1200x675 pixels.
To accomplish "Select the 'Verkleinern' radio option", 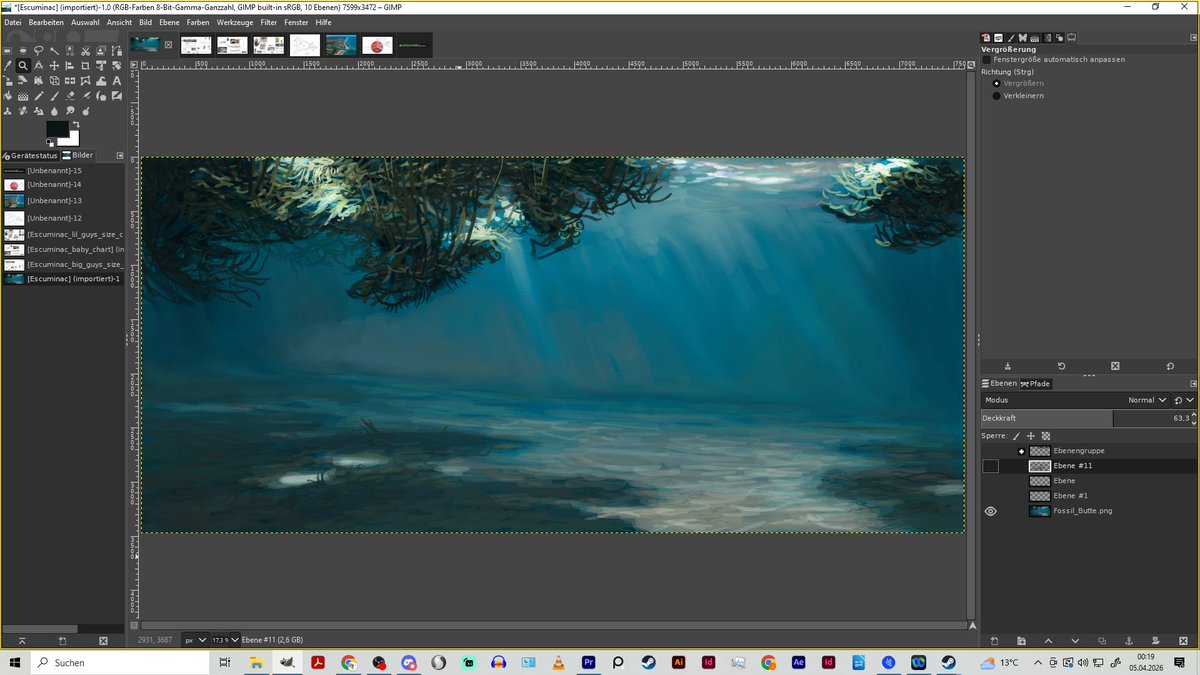I will click(x=996, y=96).
